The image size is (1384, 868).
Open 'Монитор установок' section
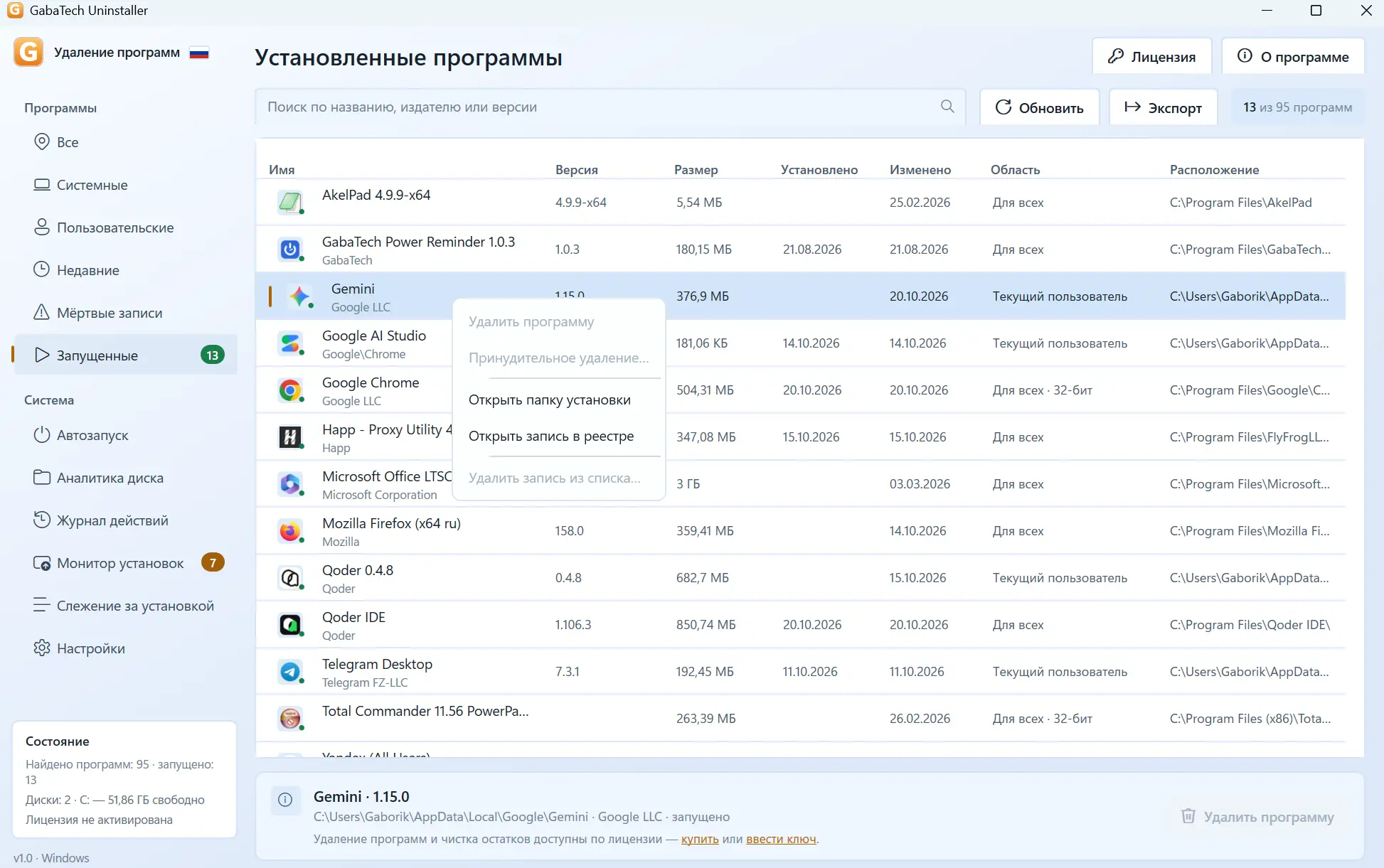point(126,563)
